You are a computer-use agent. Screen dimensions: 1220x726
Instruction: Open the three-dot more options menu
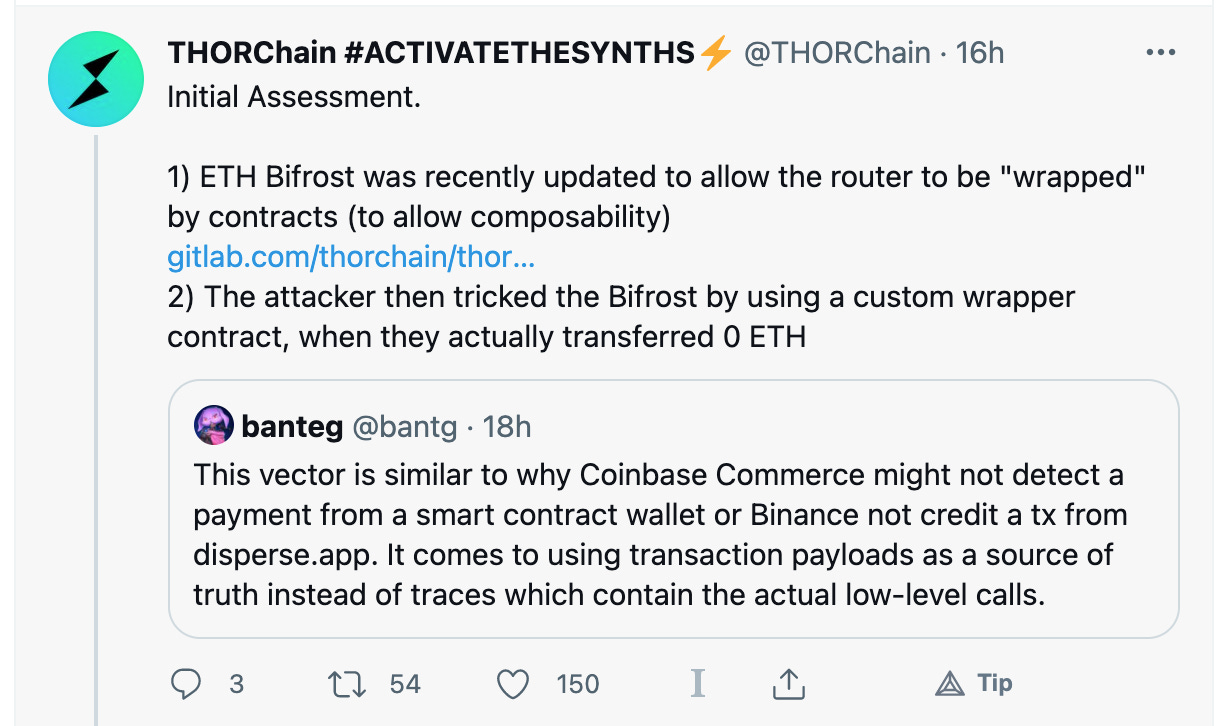point(1160,52)
